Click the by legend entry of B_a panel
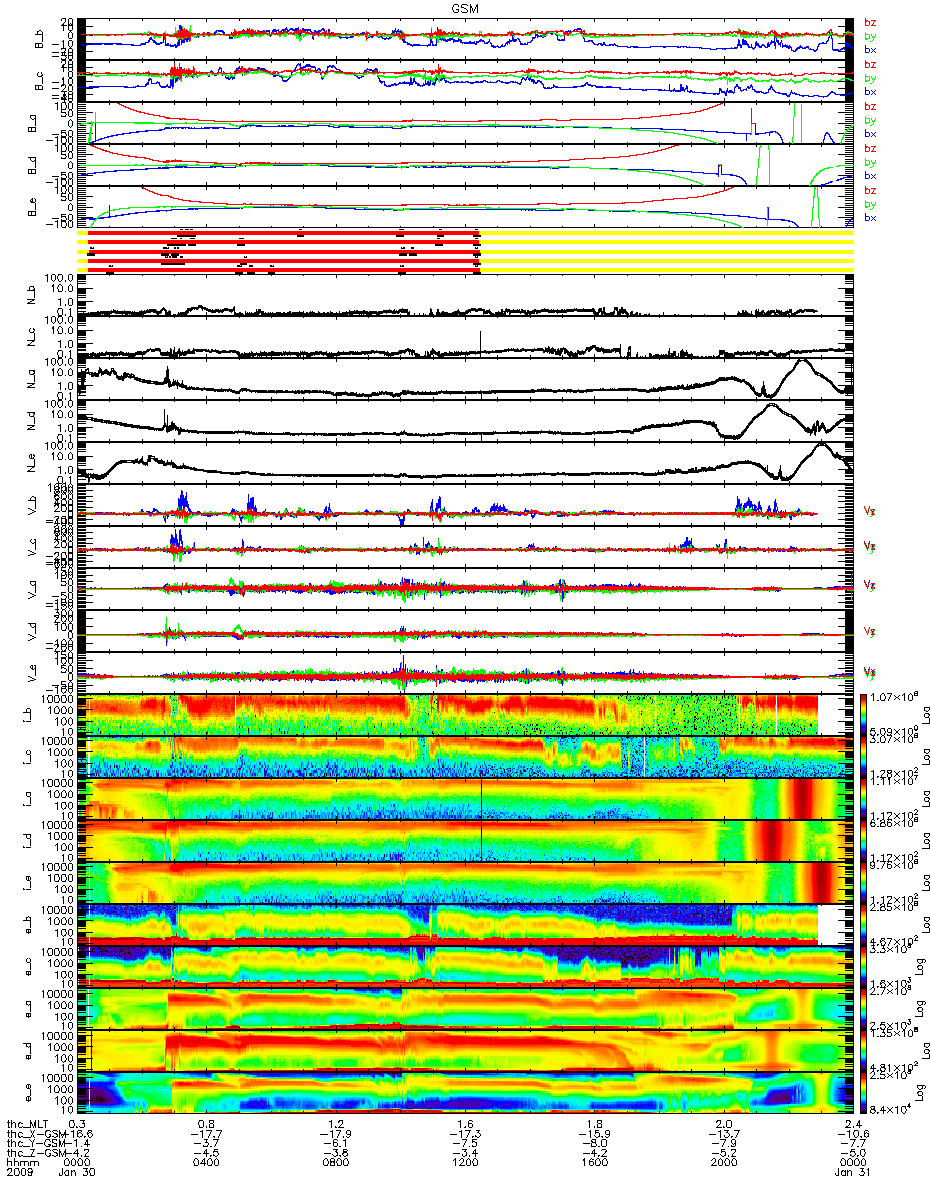930x1200 pixels. click(x=870, y=120)
